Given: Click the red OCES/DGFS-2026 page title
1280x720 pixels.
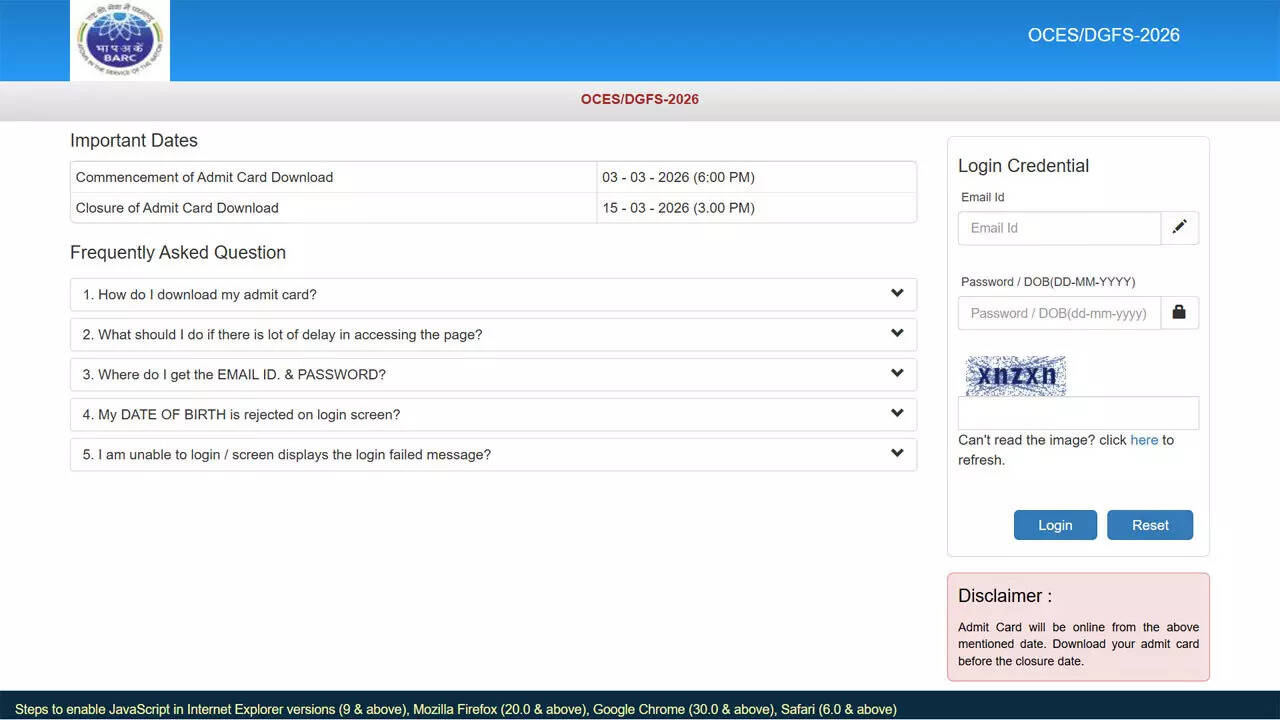Looking at the screenshot, I should [x=640, y=100].
